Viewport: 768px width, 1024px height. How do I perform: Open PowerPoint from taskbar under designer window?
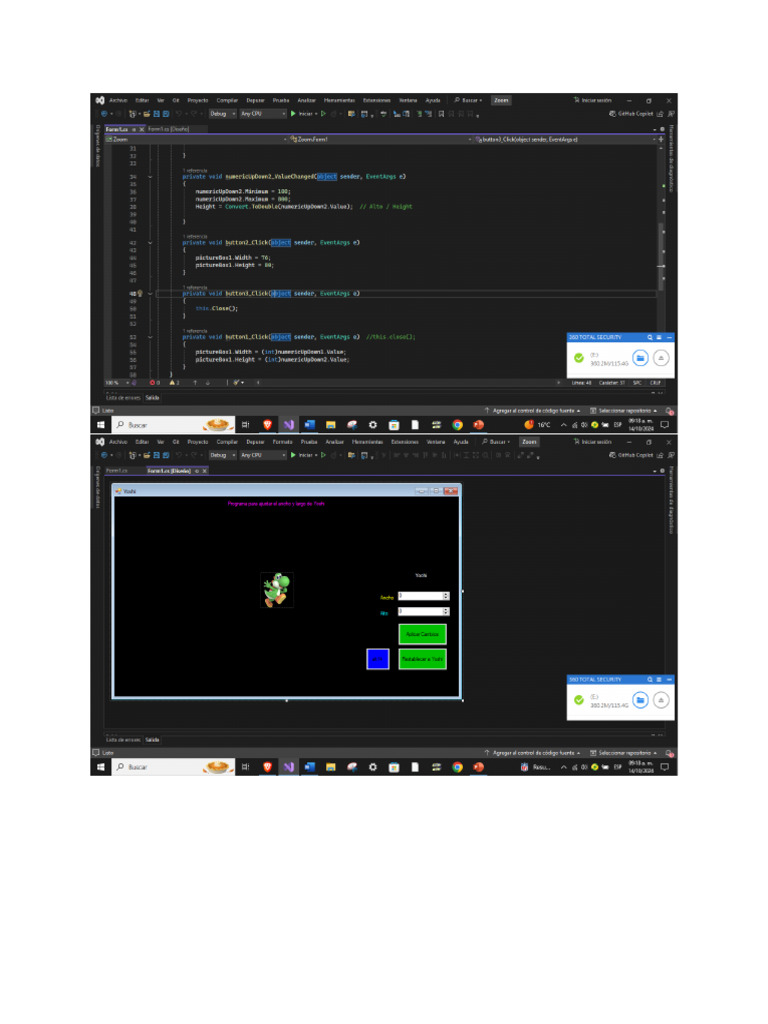click(479, 767)
